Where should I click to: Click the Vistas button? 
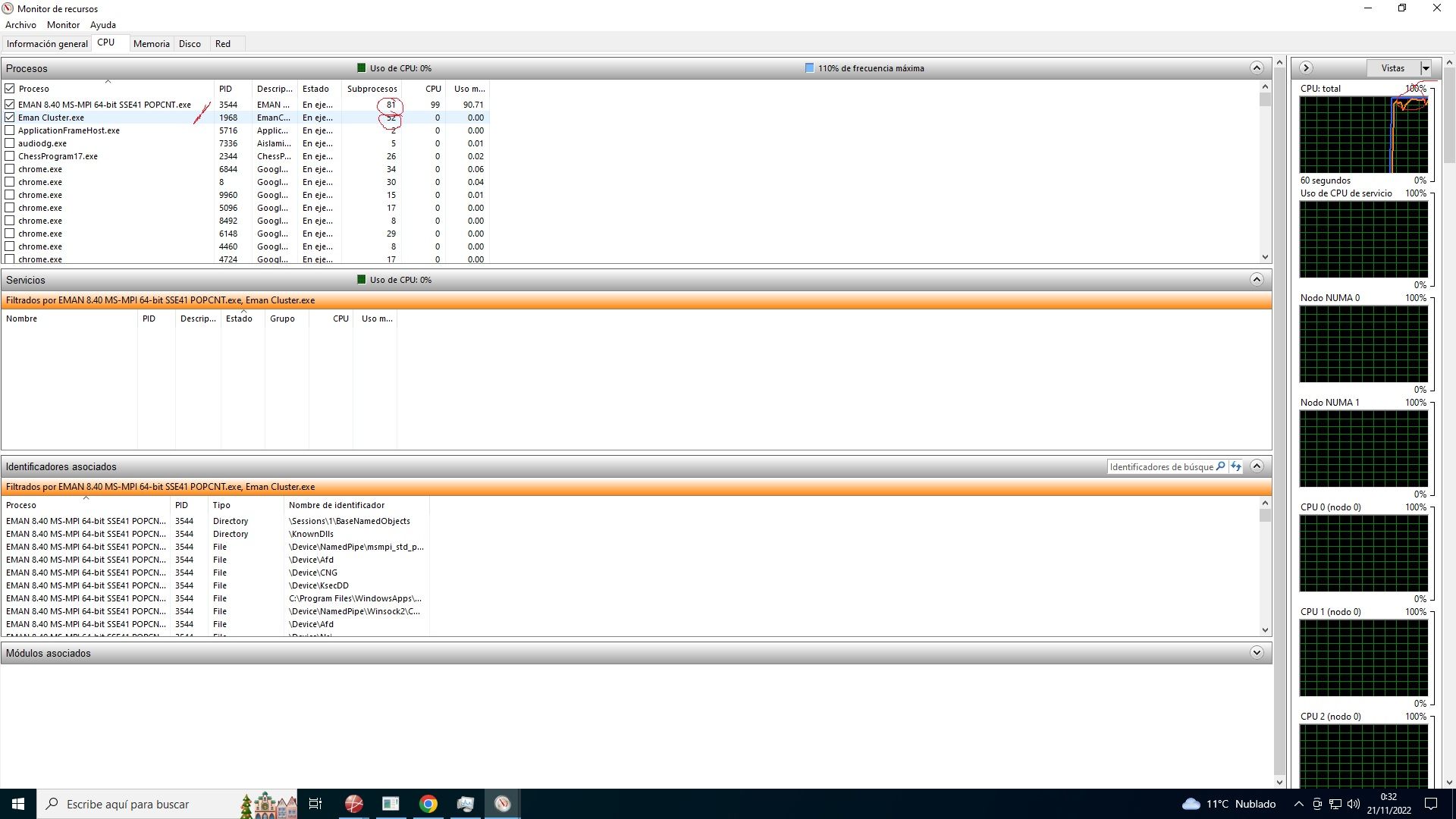tap(1392, 68)
